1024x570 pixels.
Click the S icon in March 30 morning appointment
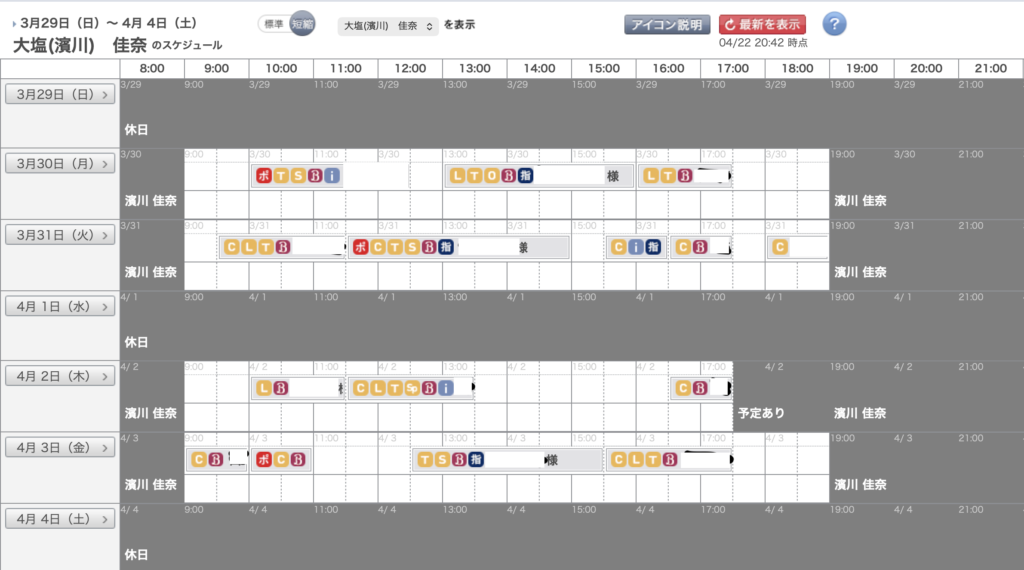point(298,176)
